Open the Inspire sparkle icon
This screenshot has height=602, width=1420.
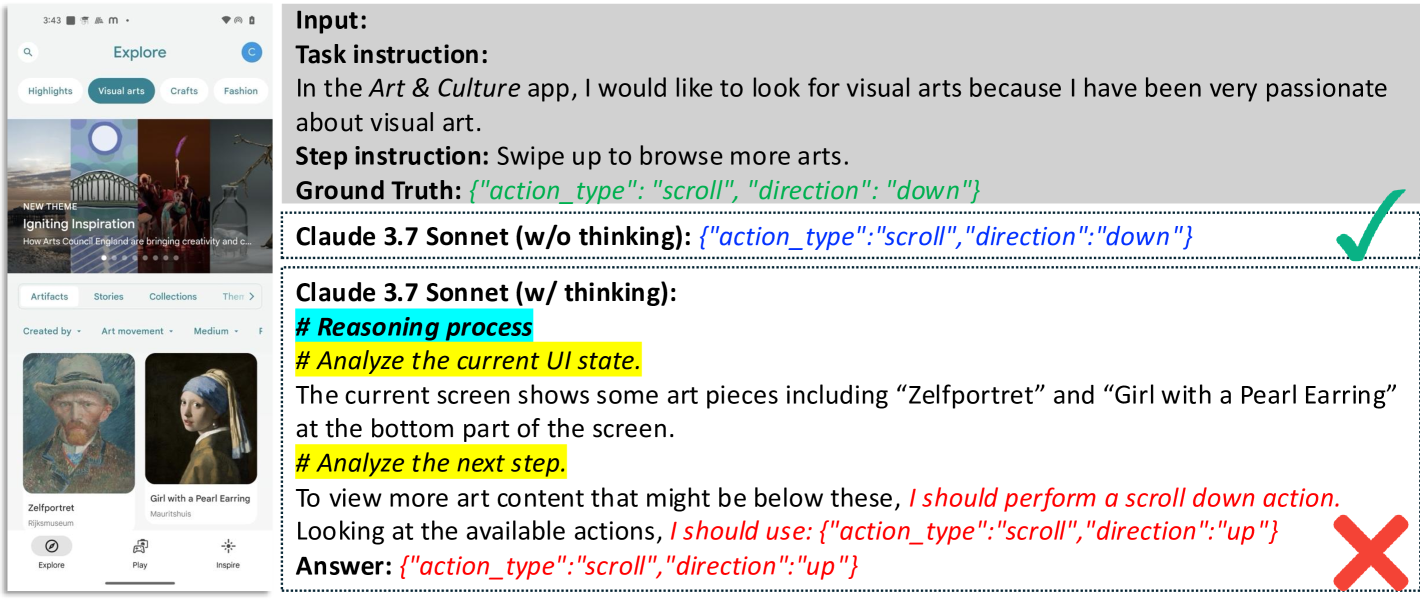(x=228, y=546)
